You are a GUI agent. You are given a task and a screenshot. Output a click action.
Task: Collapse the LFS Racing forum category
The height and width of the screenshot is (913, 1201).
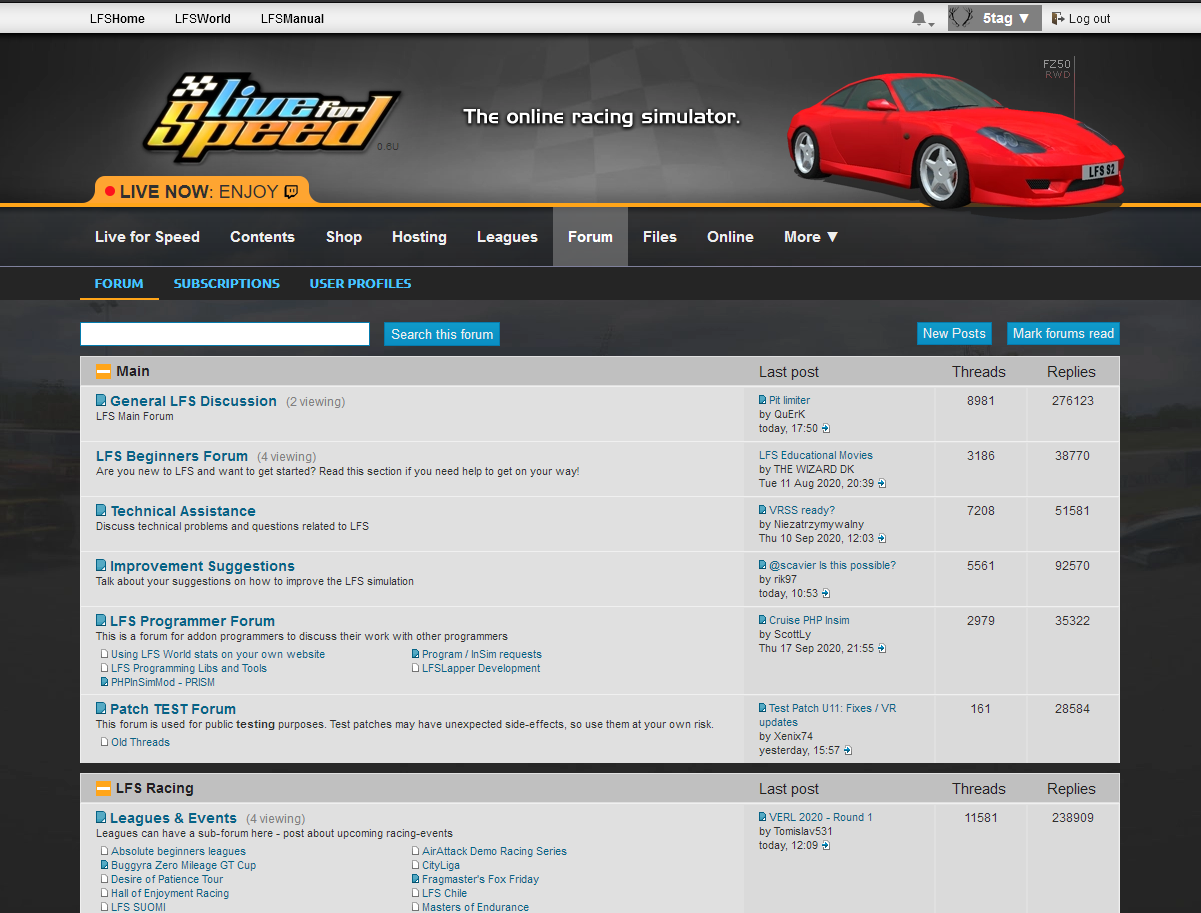pos(104,789)
